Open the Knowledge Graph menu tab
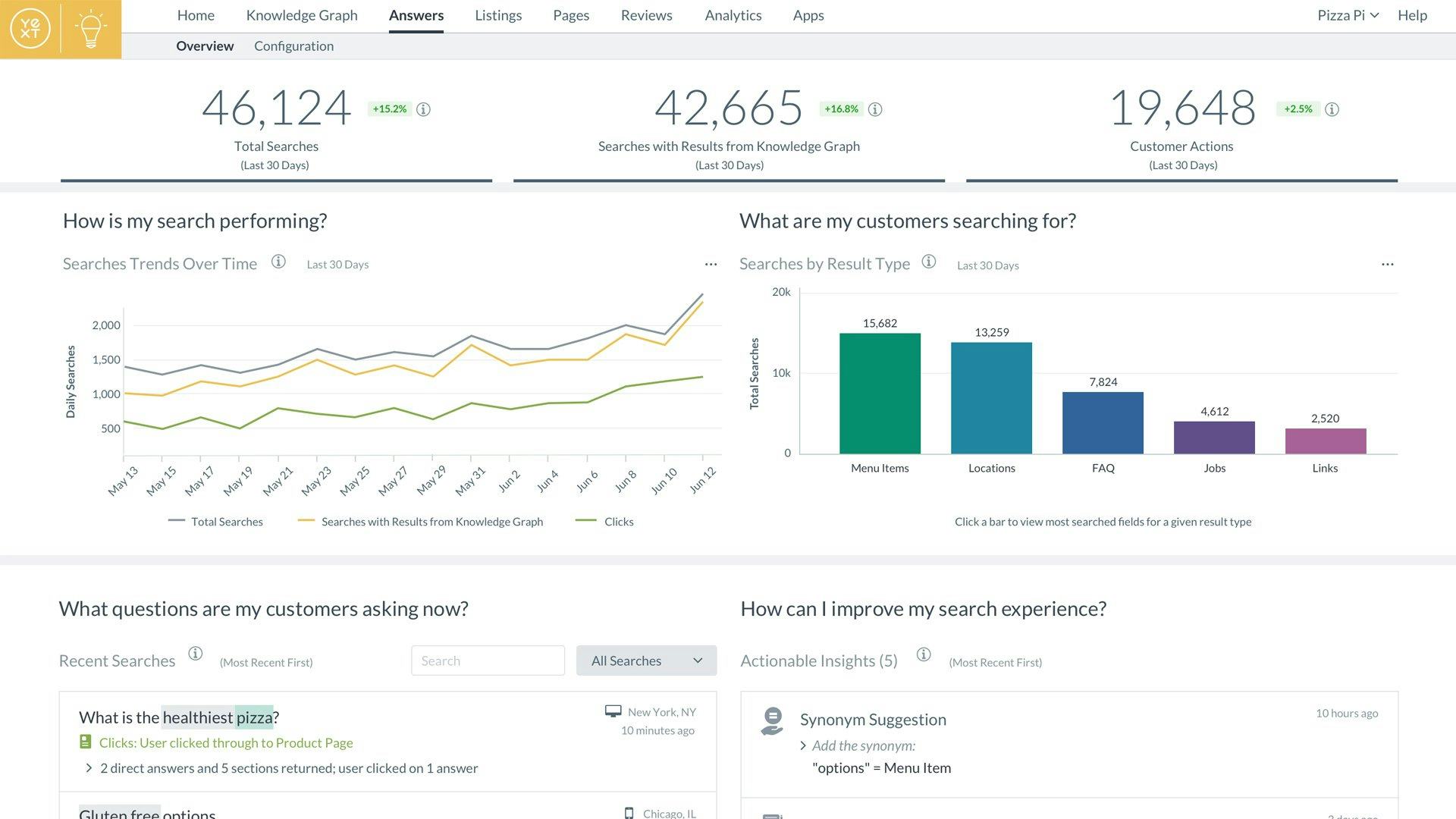 (301, 15)
